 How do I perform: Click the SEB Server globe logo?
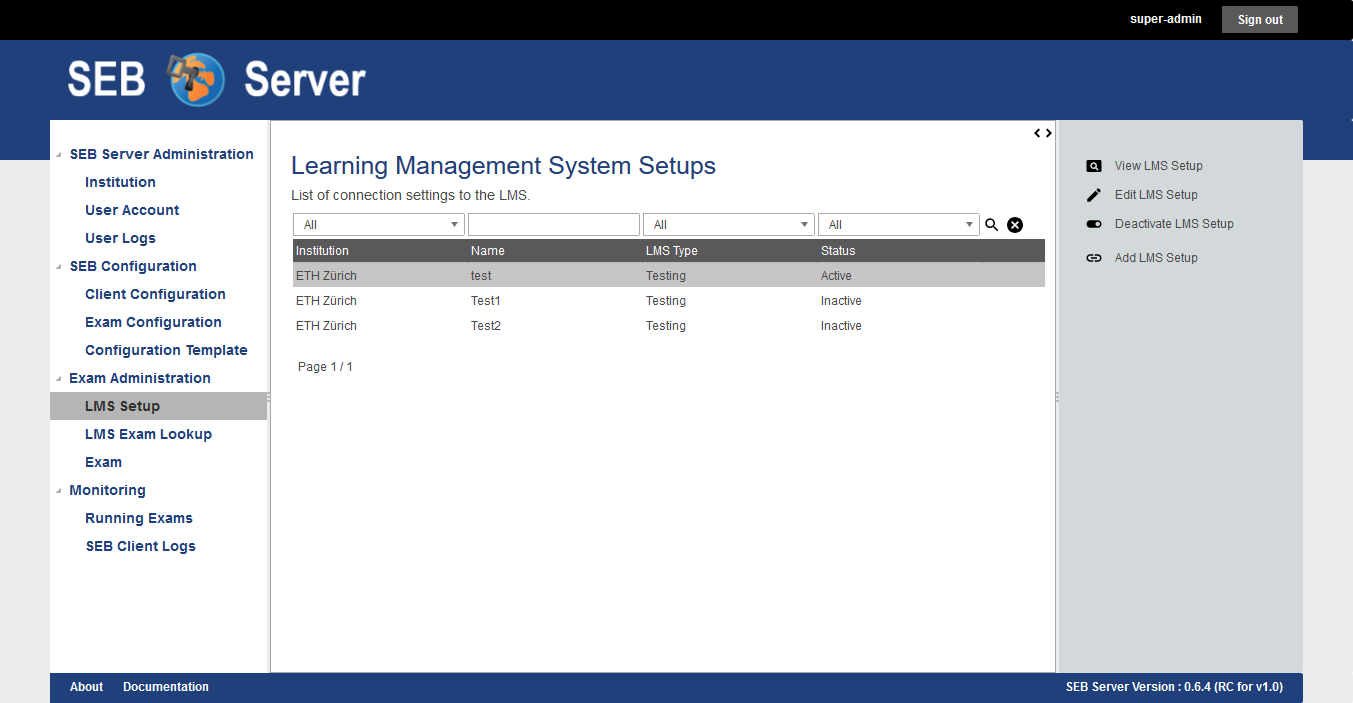click(197, 80)
